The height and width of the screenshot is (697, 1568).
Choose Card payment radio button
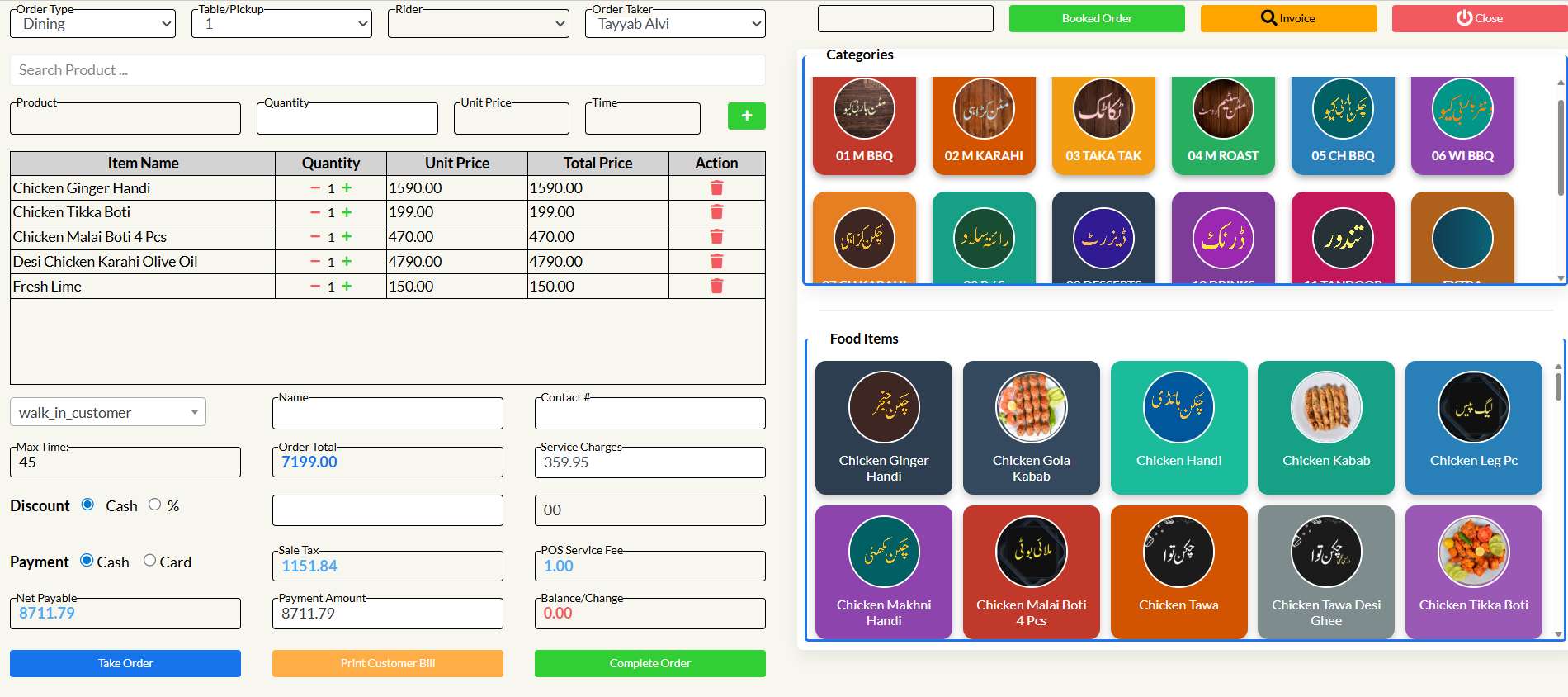(149, 560)
